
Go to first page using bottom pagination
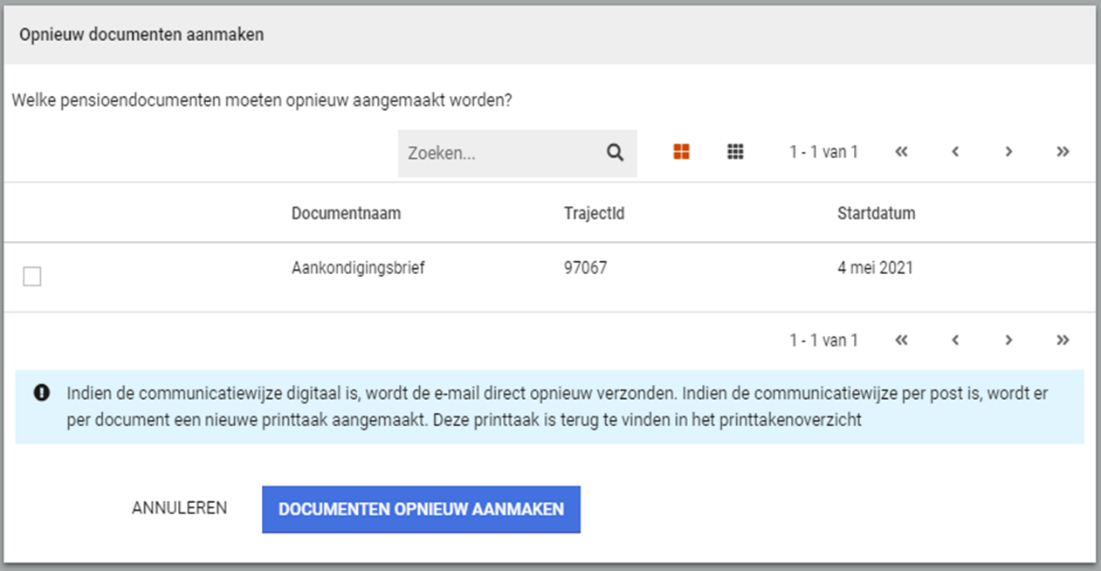point(901,340)
